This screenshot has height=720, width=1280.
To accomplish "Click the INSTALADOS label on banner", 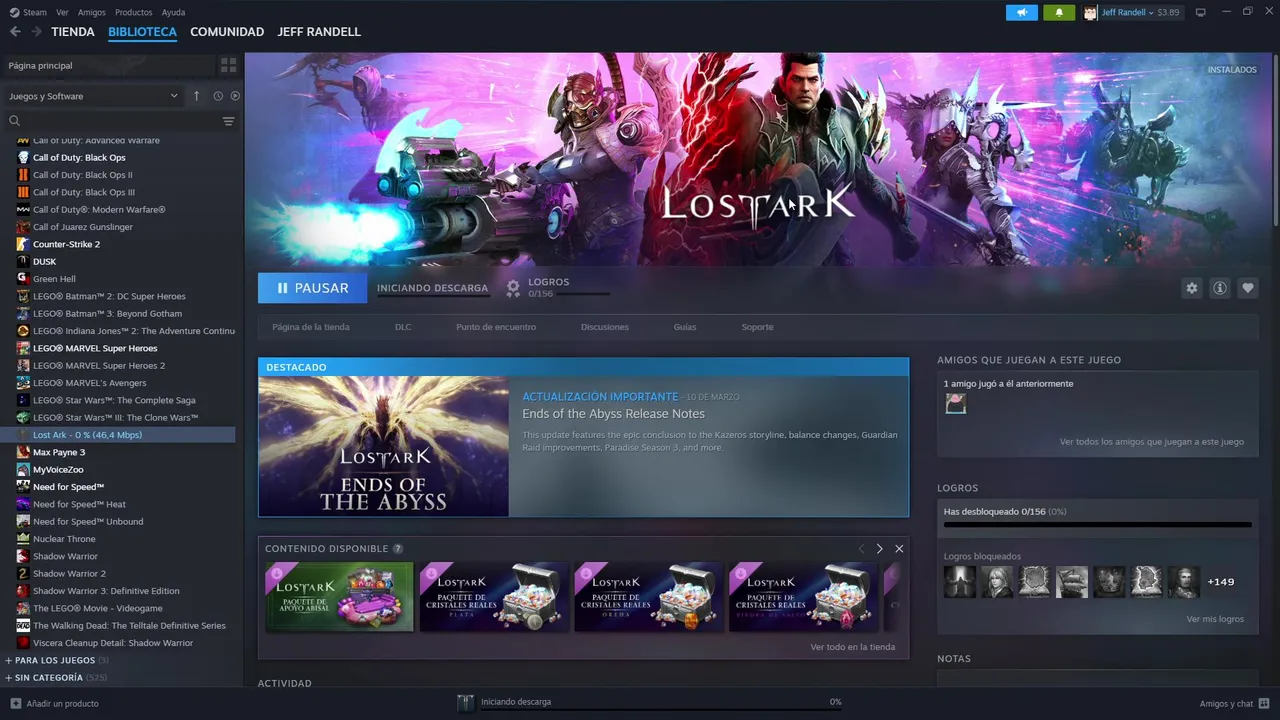I will pyautogui.click(x=1232, y=70).
